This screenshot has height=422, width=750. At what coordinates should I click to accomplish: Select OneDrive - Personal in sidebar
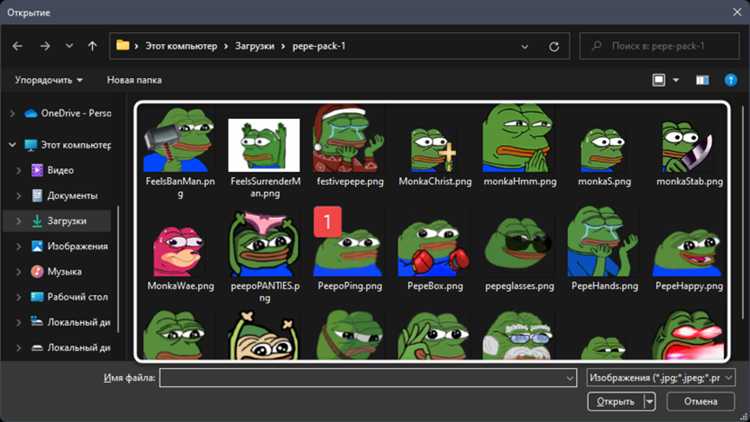pyautogui.click(x=68, y=113)
